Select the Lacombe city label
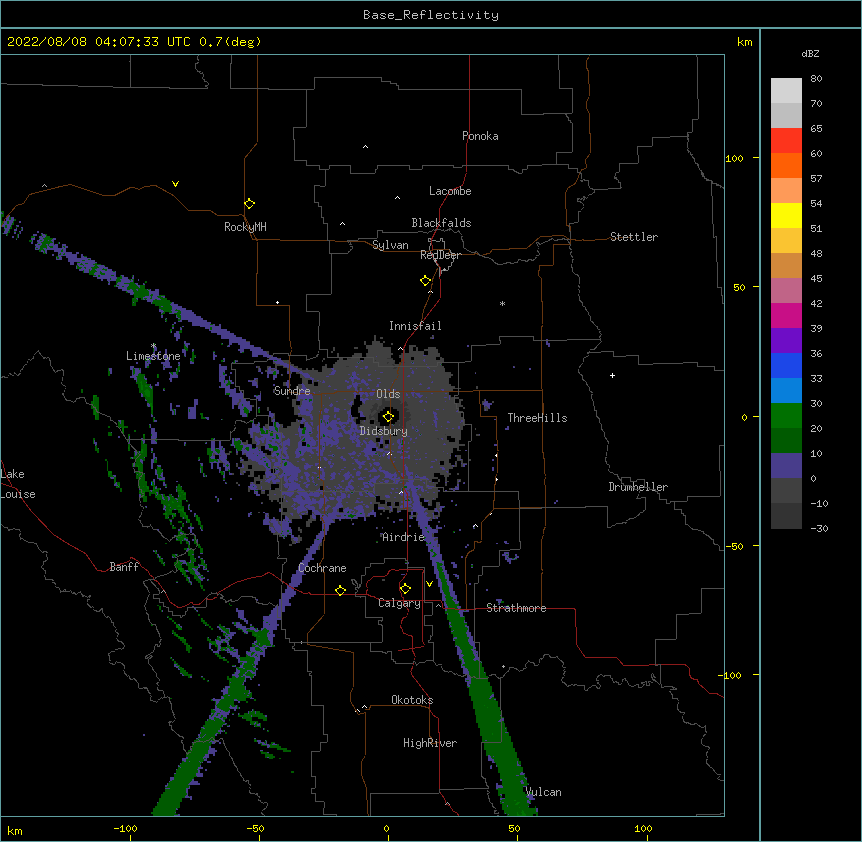This screenshot has height=842, width=862. tap(450, 191)
